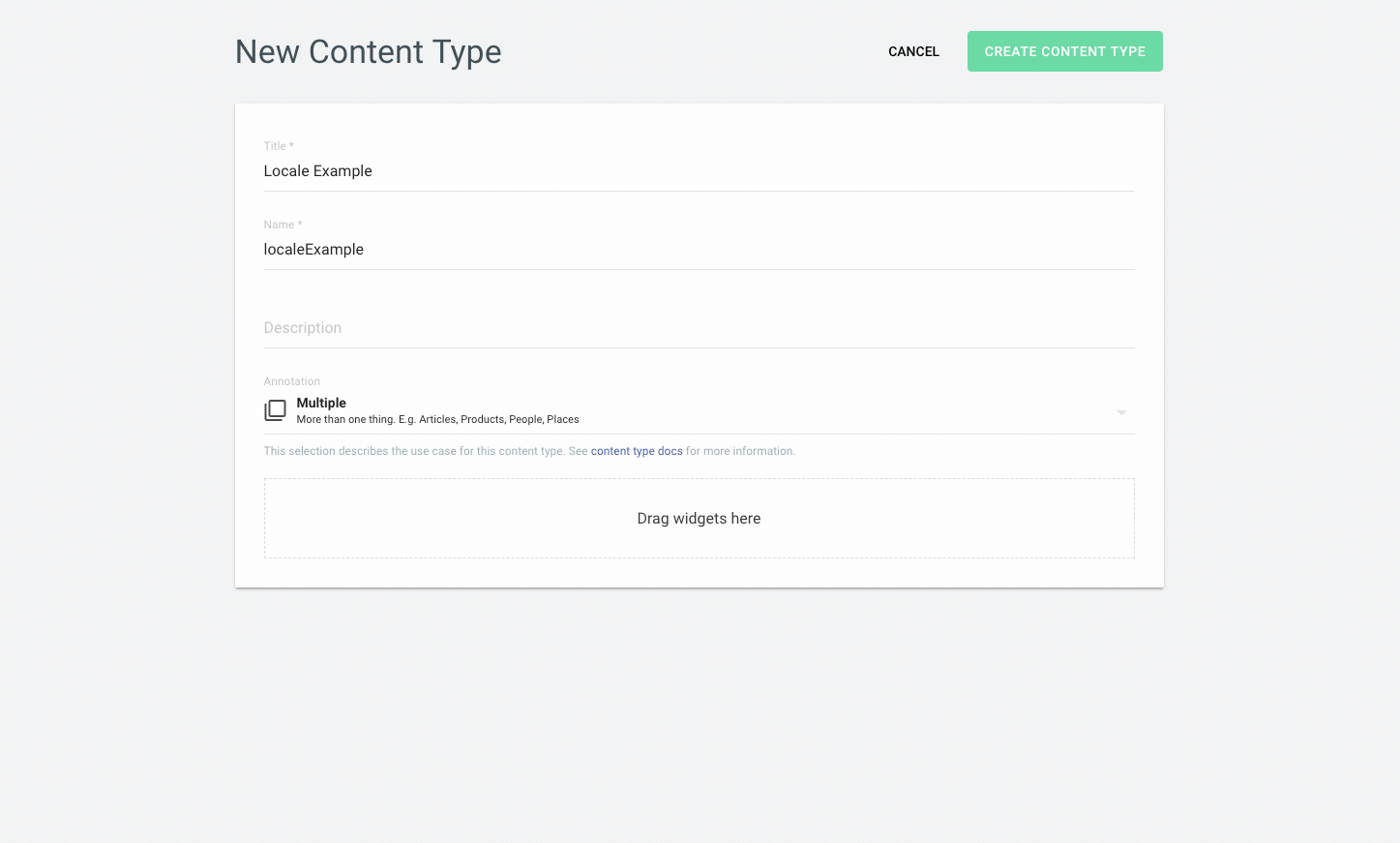1400x843 pixels.
Task: Click blank page background below the form card
Action: pyautogui.click(x=699, y=716)
